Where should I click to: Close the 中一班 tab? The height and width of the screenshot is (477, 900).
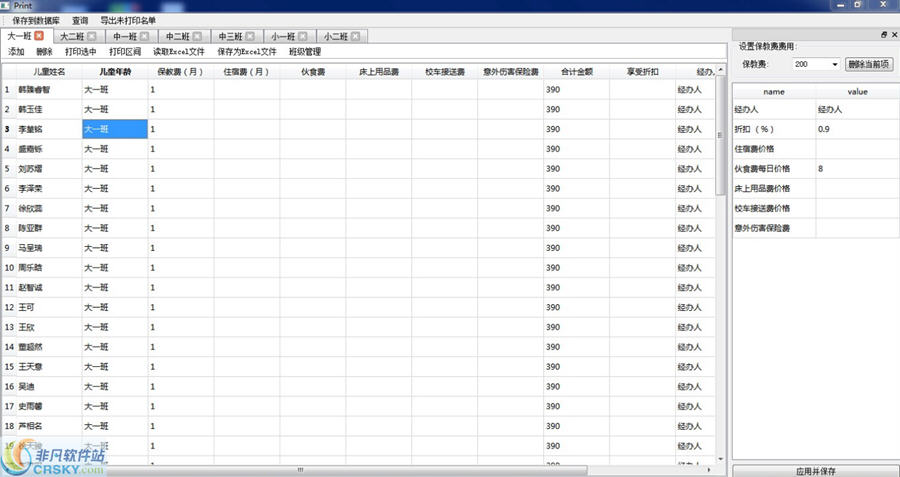pyautogui.click(x=145, y=36)
